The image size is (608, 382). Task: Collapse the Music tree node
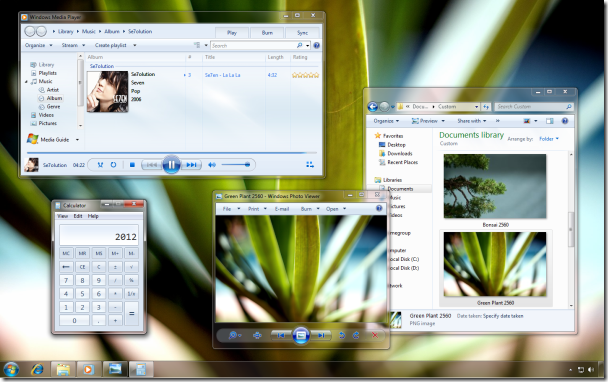pyautogui.click(x=26, y=82)
